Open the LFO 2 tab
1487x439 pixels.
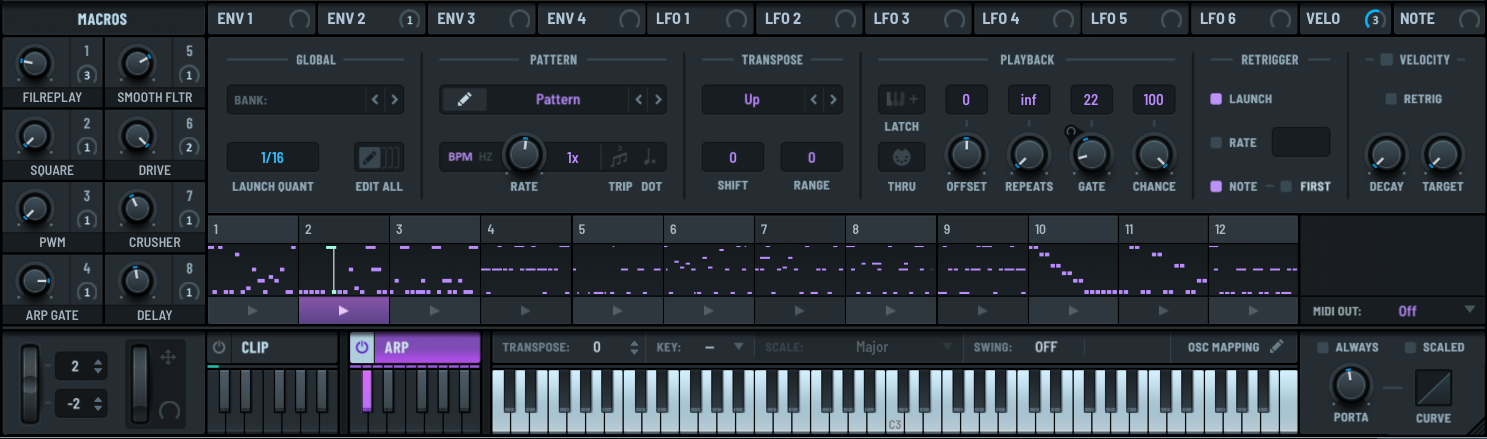[x=809, y=18]
